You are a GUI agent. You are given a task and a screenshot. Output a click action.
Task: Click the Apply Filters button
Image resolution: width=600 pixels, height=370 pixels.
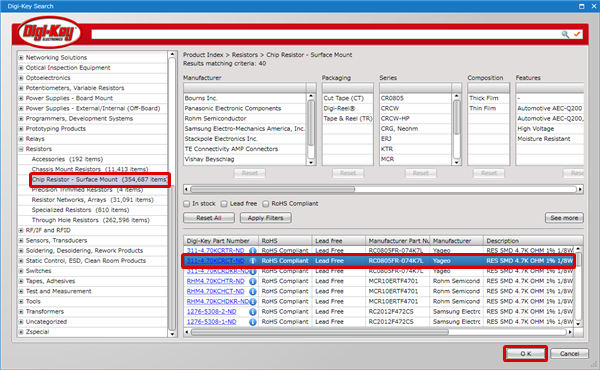[x=266, y=218]
